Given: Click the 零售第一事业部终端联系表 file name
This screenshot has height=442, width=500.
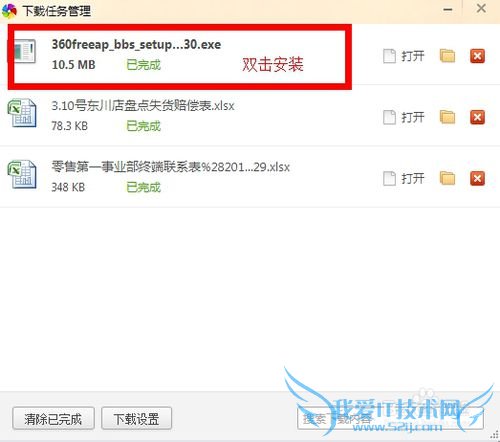Looking at the screenshot, I should coord(170,167).
